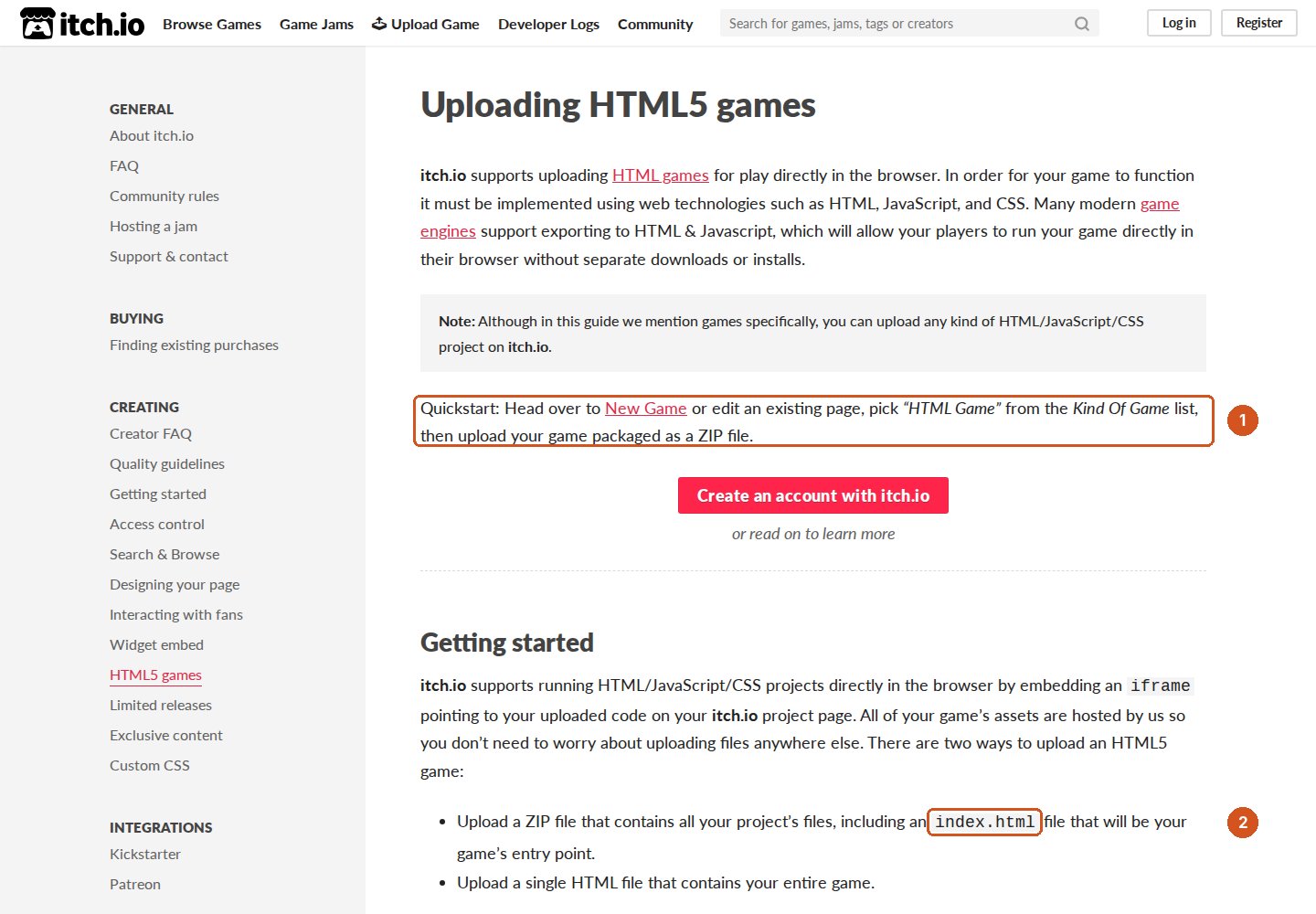The image size is (1316, 914).
Task: Click the 'or read on to learn more' text
Action: click(x=813, y=534)
